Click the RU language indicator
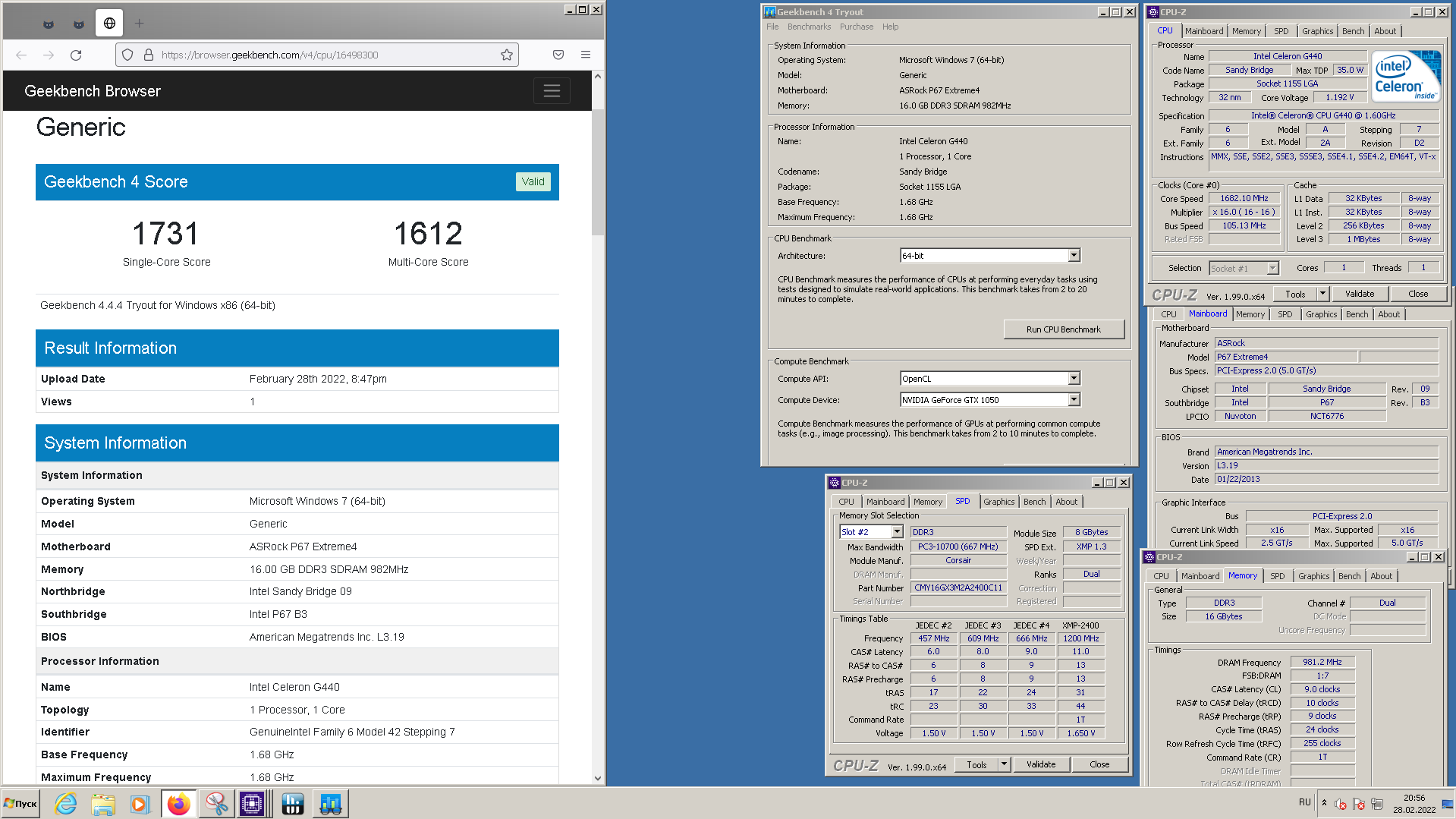Image resolution: width=1456 pixels, height=819 pixels. pyautogui.click(x=1304, y=802)
